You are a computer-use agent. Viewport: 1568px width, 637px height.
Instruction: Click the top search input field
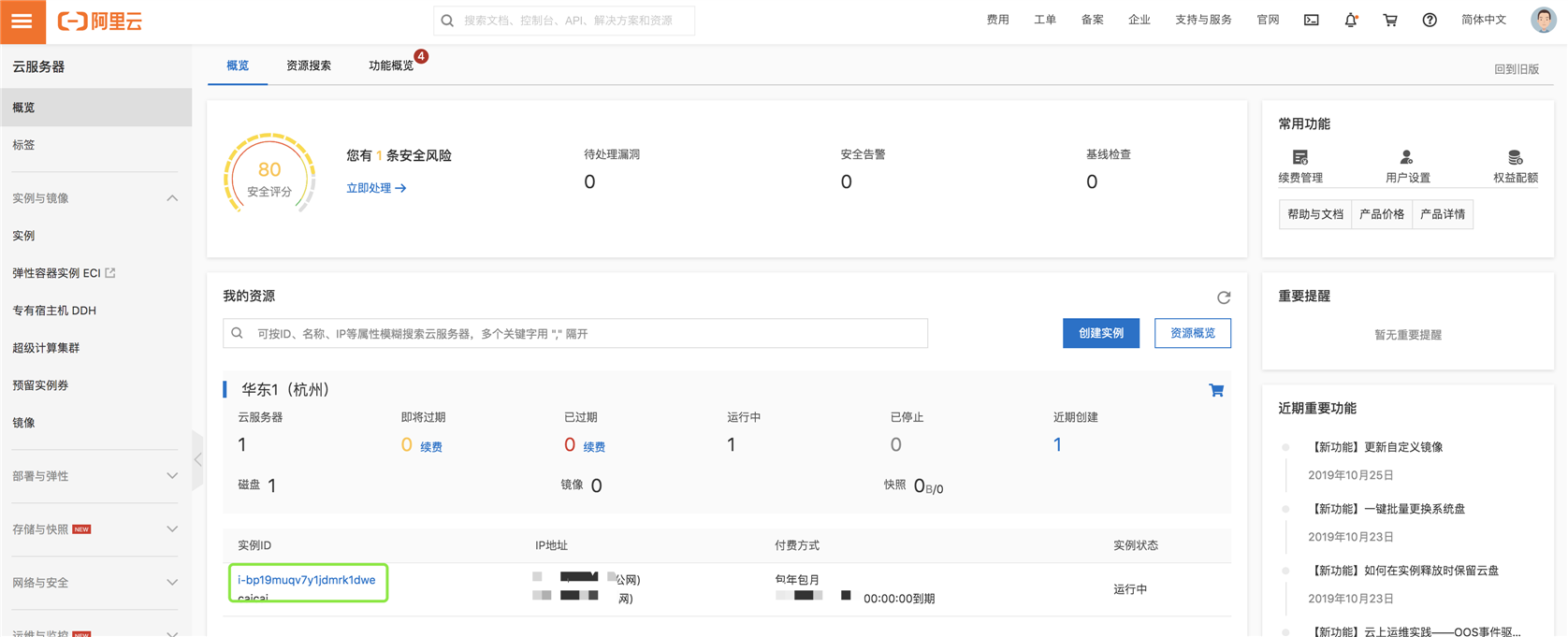(564, 21)
